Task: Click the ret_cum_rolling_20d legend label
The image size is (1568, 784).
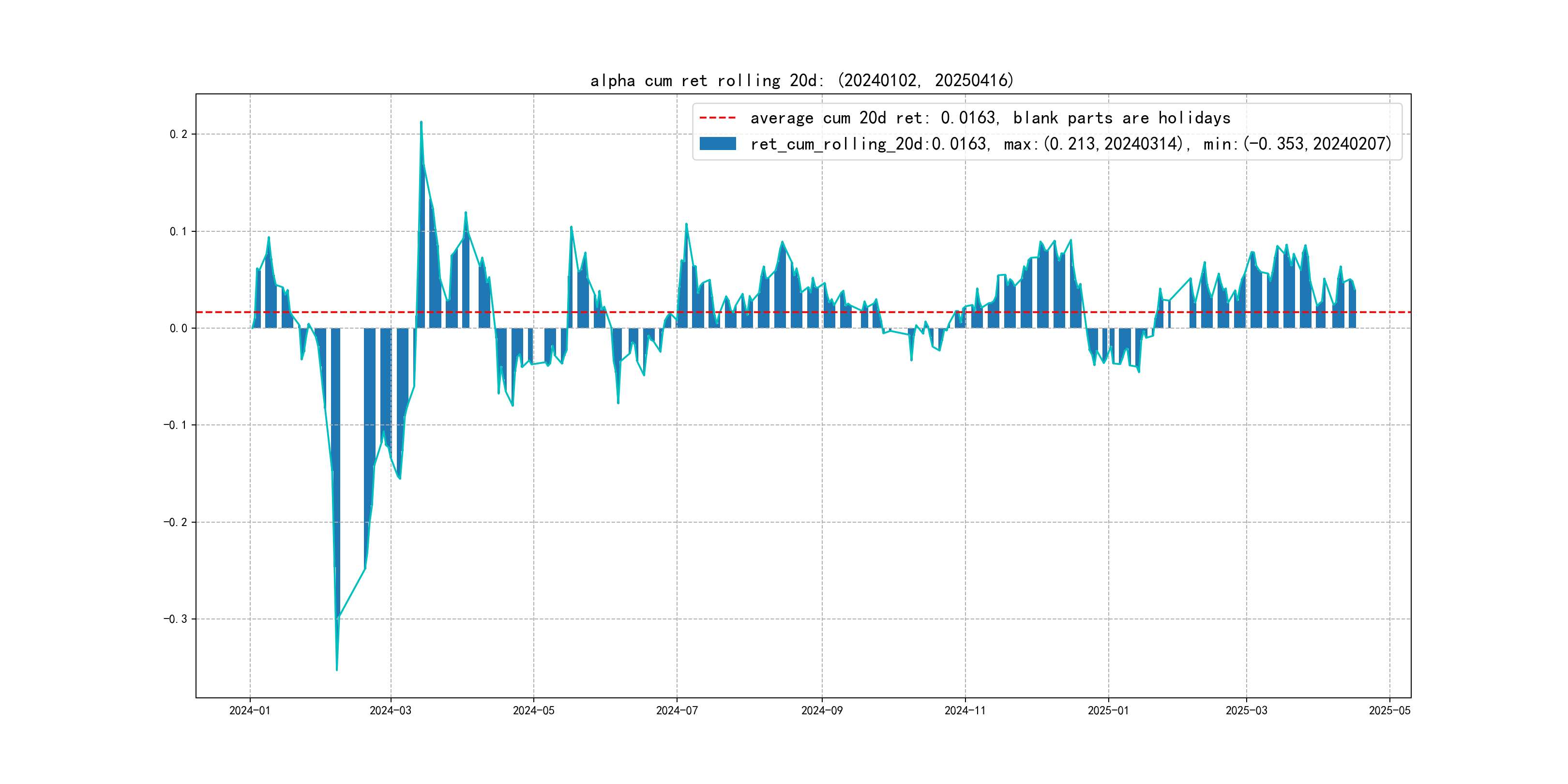Action: point(1070,144)
